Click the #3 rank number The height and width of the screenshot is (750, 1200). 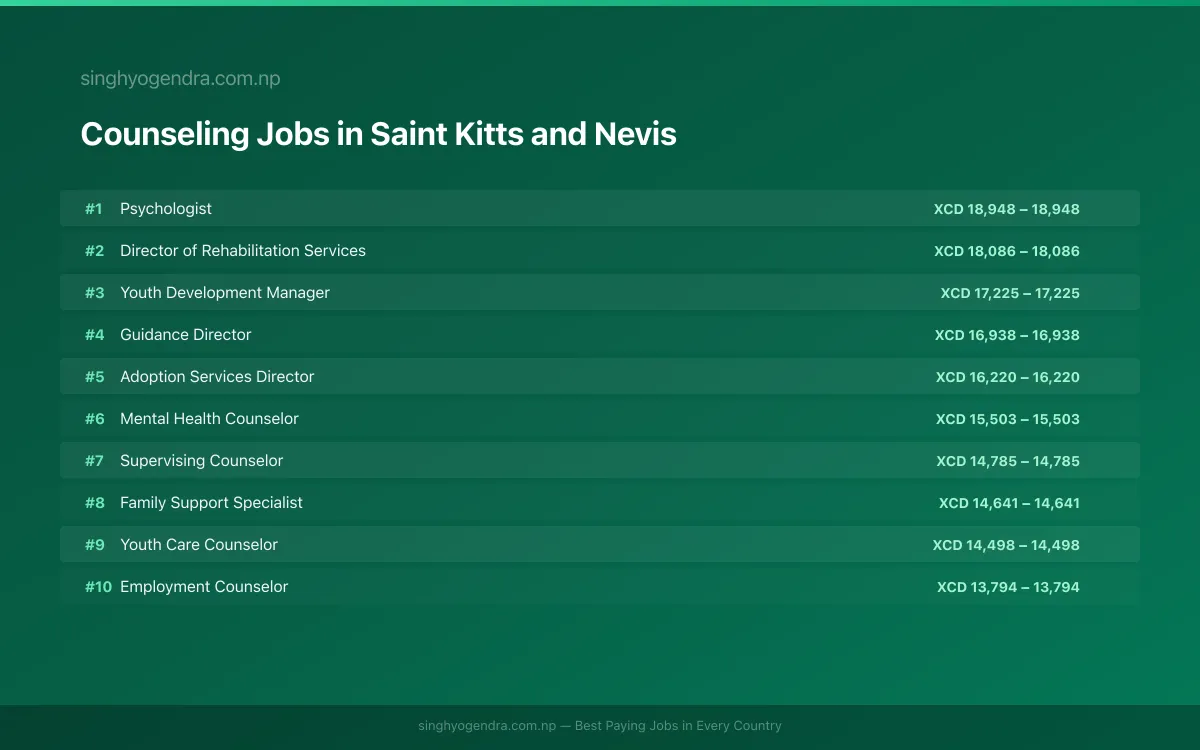click(x=94, y=293)
